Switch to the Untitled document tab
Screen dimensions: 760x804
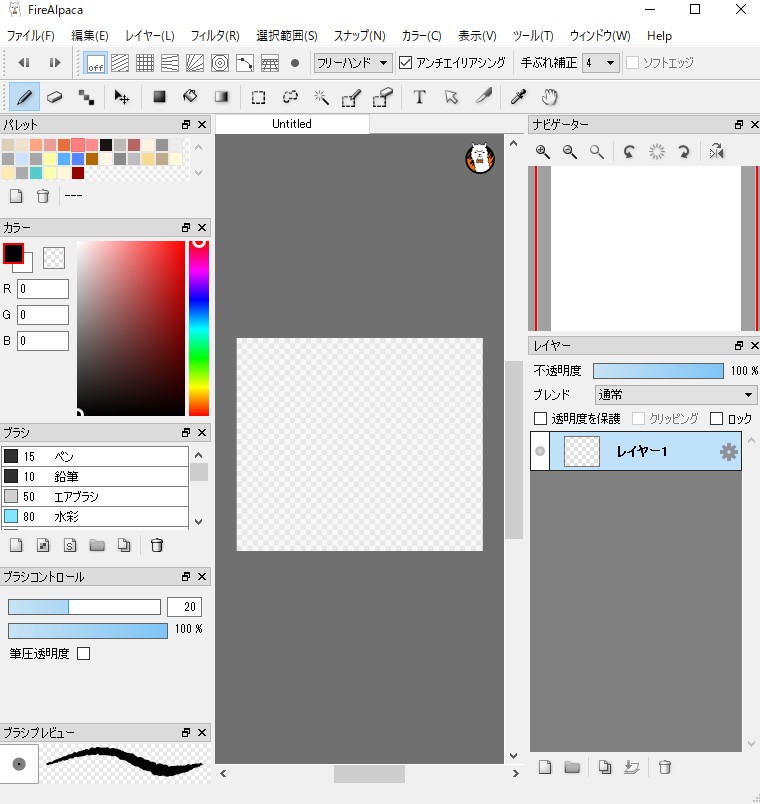[x=292, y=124]
